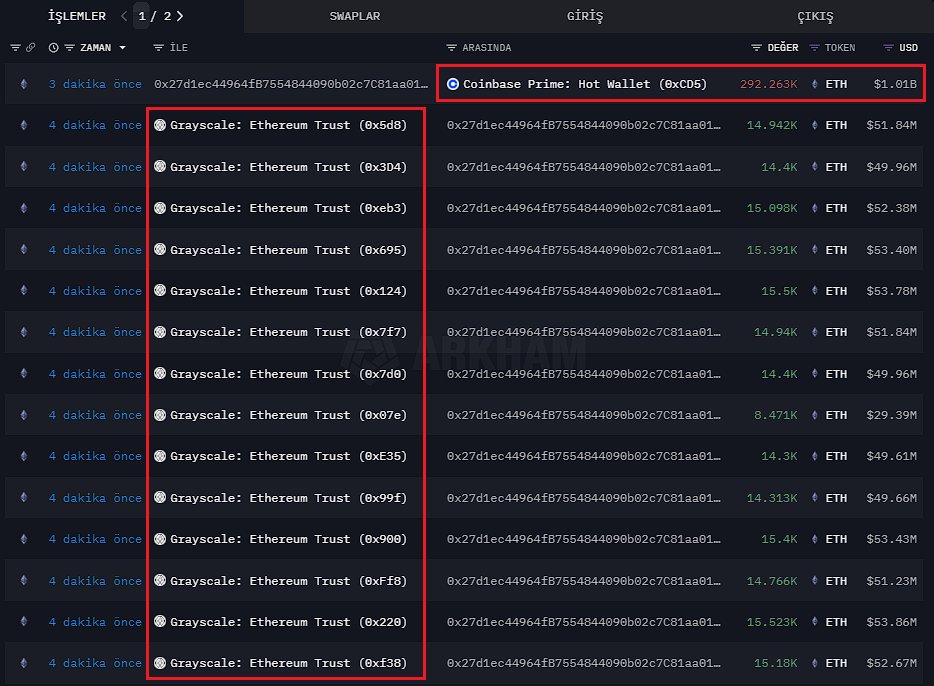
Task: Open the Zaman column sort dropdown
Action: (x=123, y=48)
